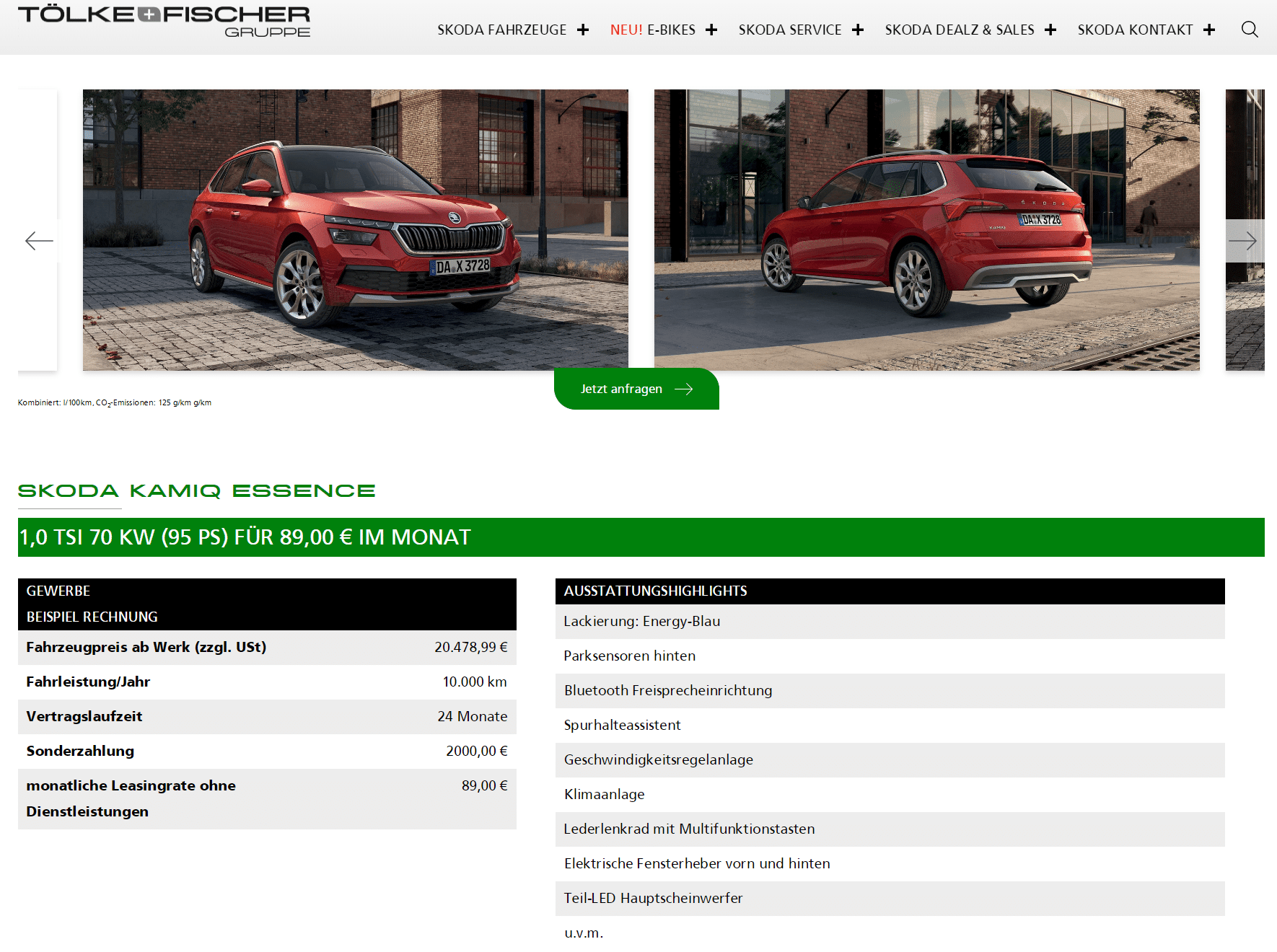Expand plus next to SKODA KONTAKT
1277x952 pixels.
1209,30
